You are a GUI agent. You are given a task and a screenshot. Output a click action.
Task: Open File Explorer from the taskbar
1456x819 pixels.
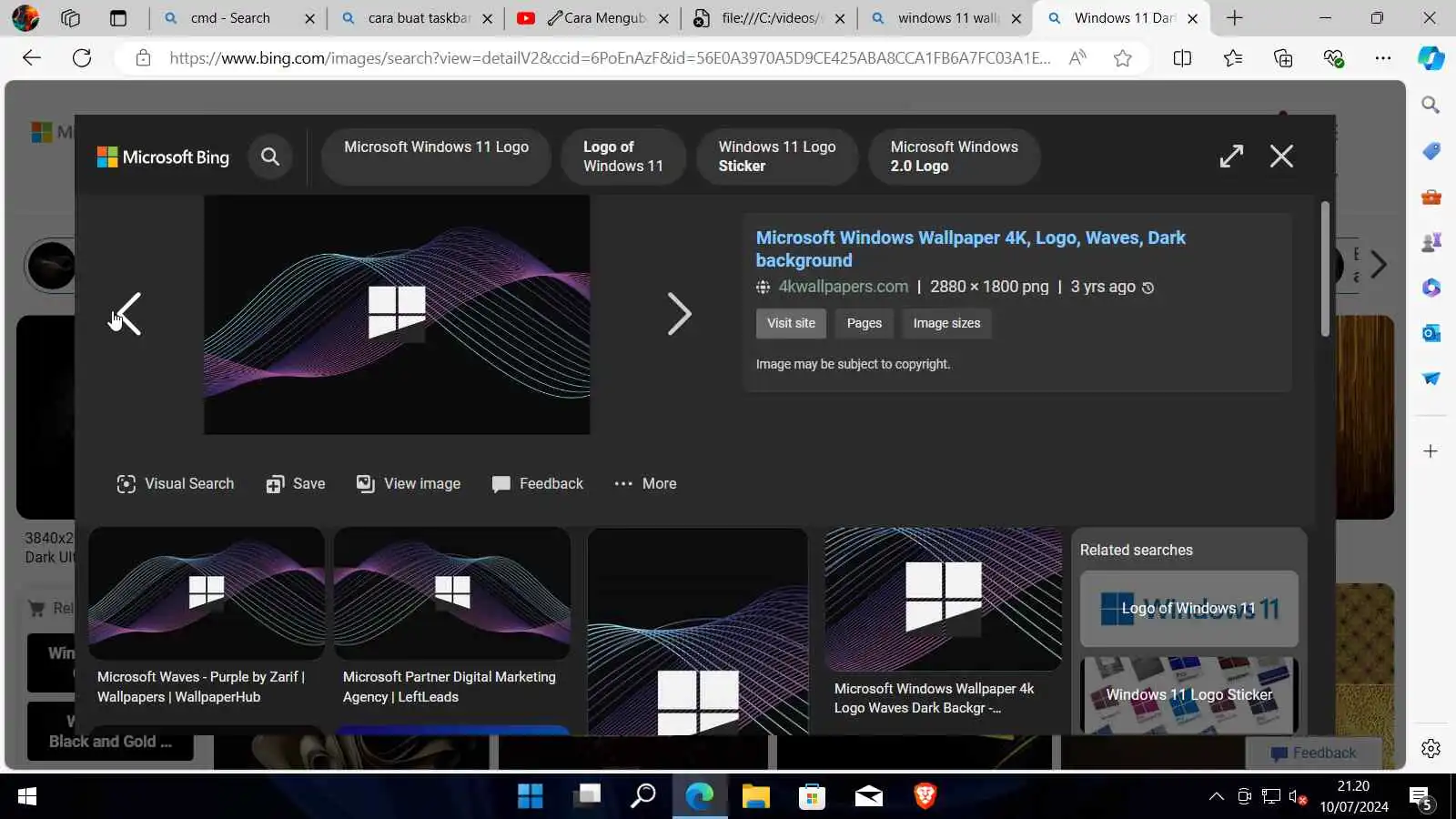coord(755,796)
